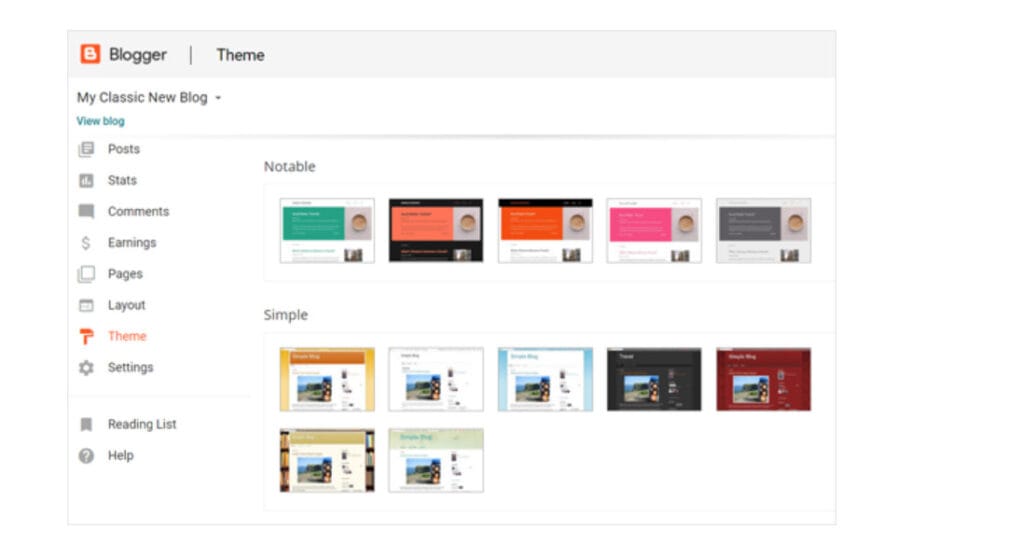Open Pages from the sidebar
This screenshot has width=1024, height=559.
(125, 274)
